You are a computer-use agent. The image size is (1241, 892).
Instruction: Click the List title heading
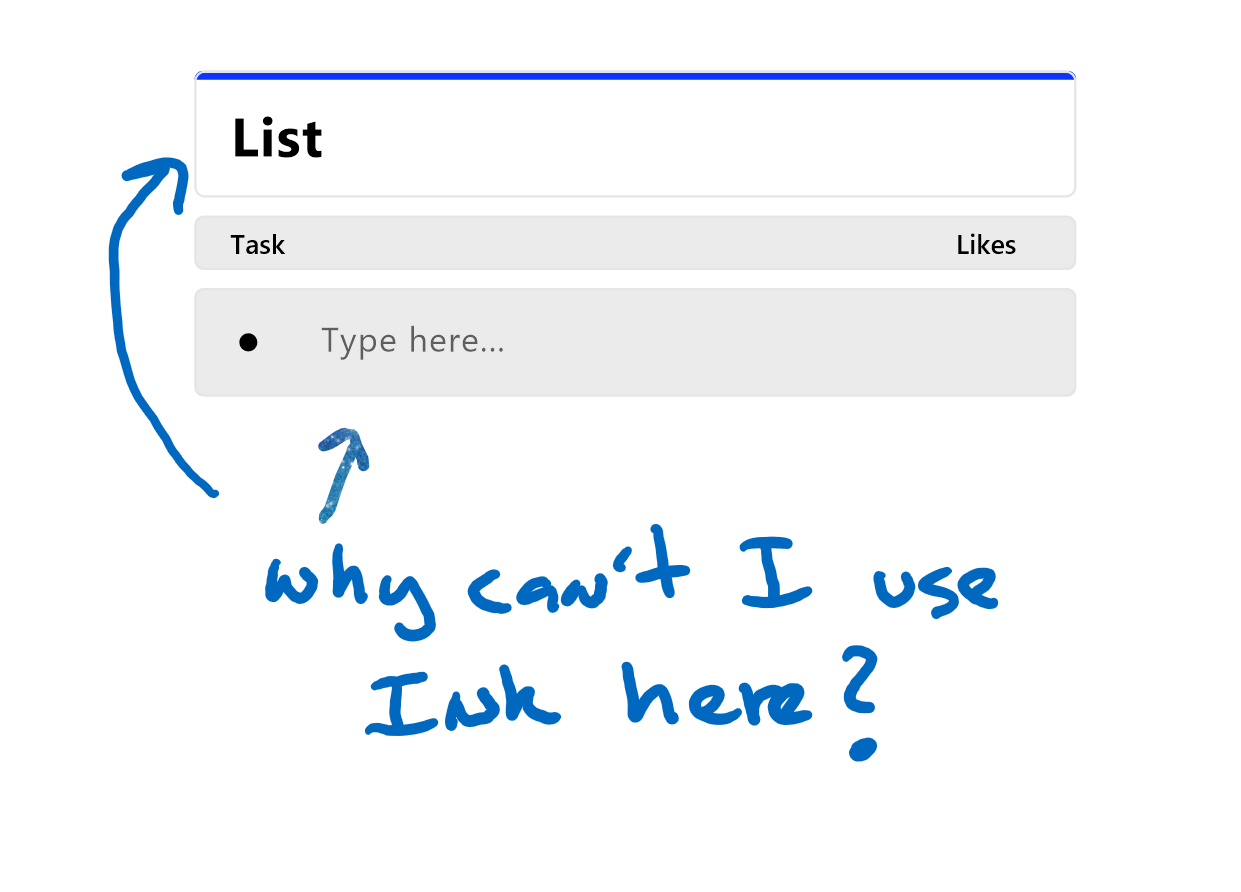277,139
